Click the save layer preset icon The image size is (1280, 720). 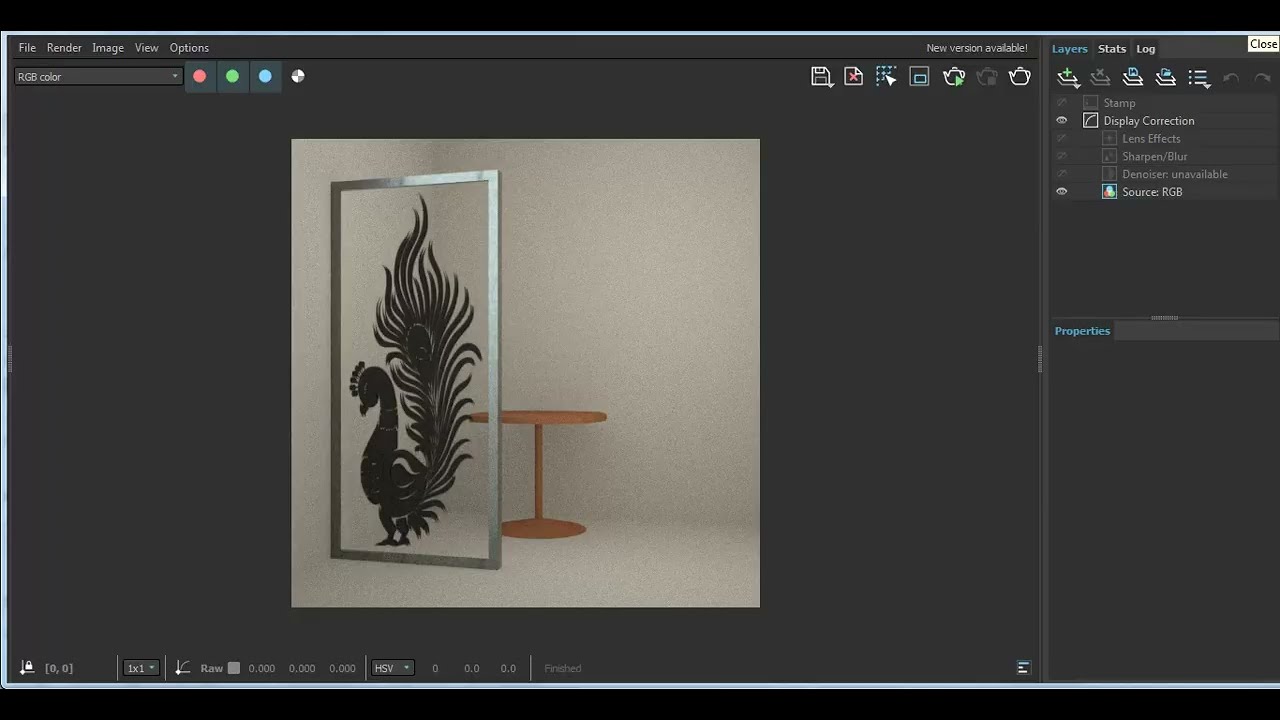1133,77
